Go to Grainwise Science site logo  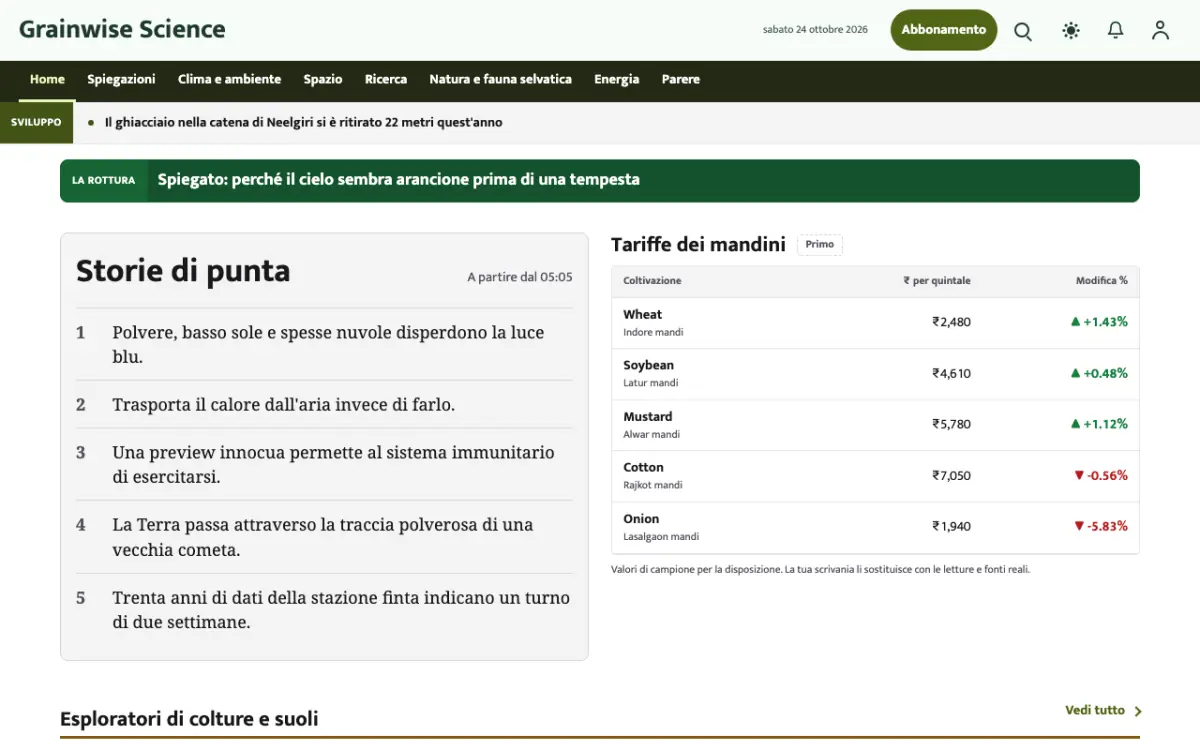pos(122,30)
